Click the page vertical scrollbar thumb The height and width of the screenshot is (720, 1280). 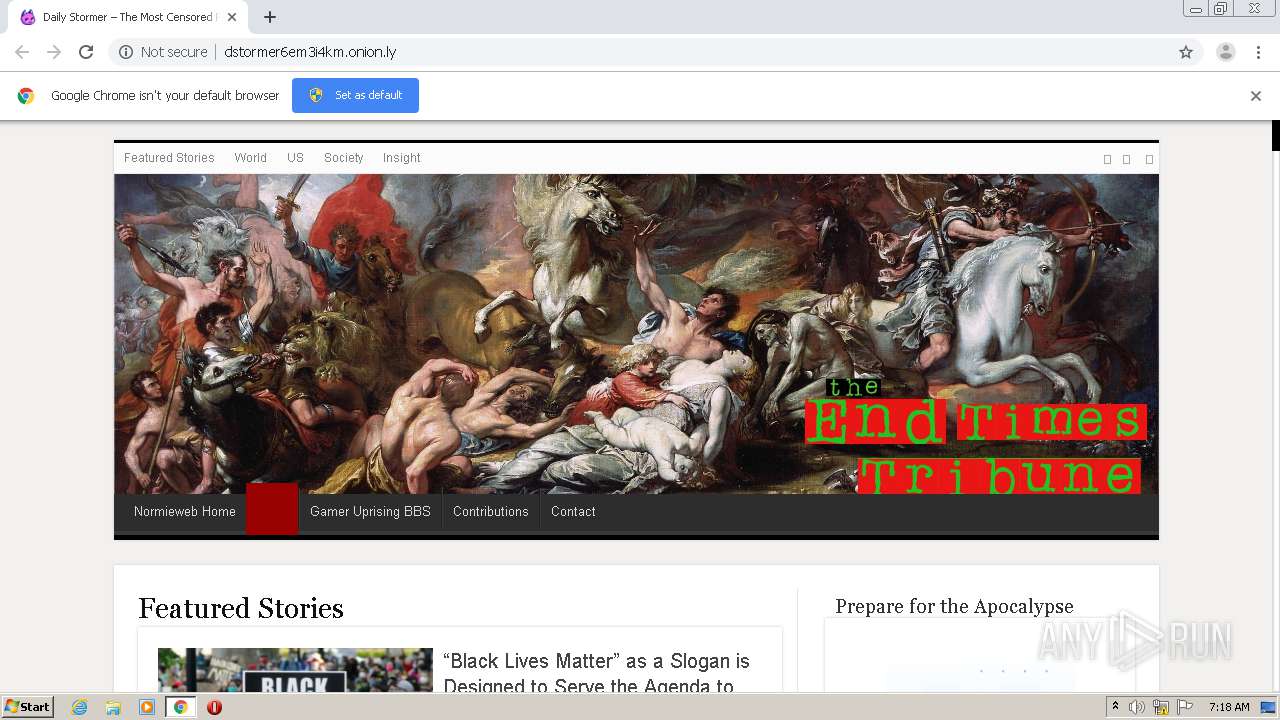(1275, 135)
